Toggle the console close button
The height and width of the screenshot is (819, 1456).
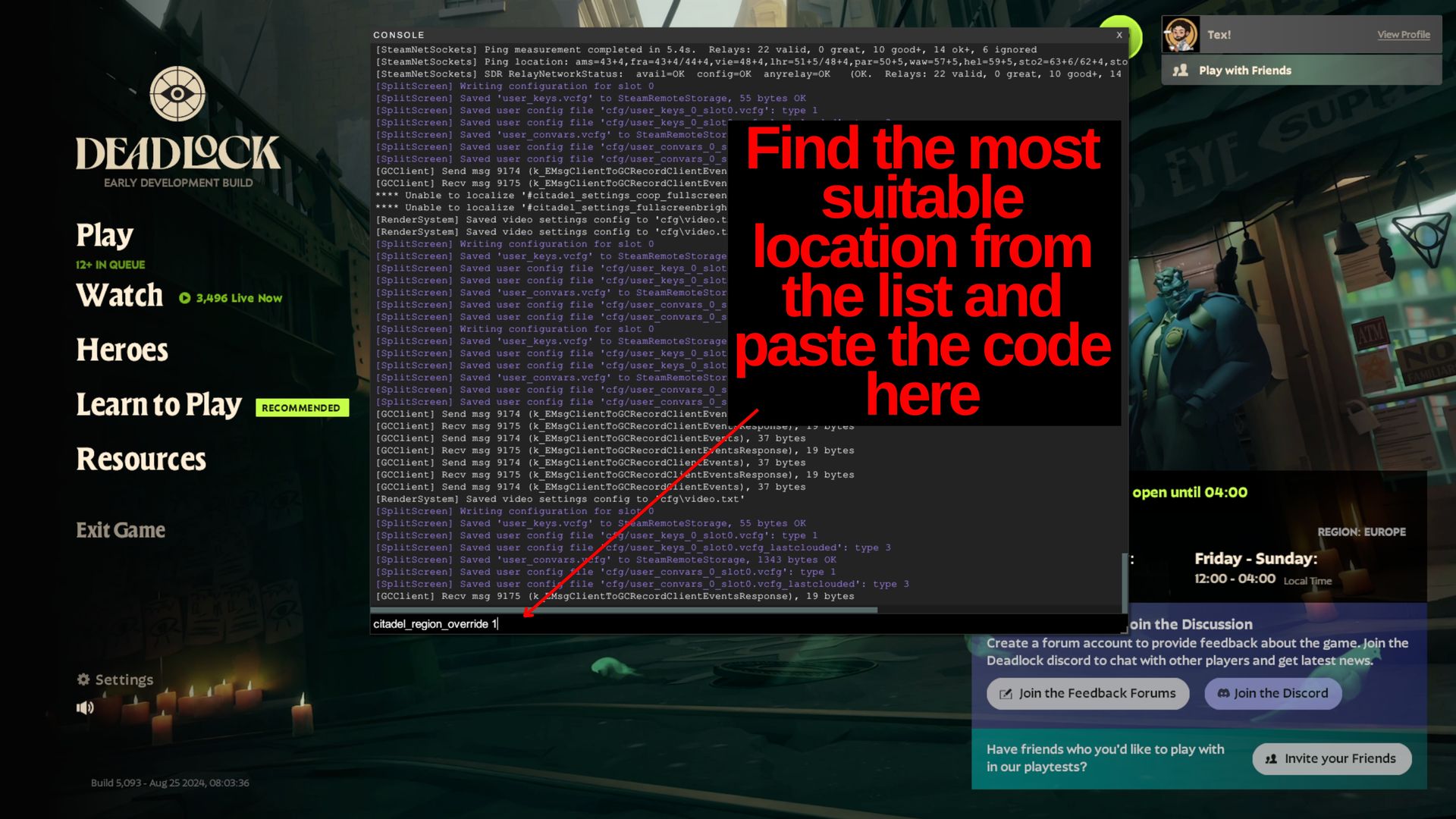[1119, 34]
